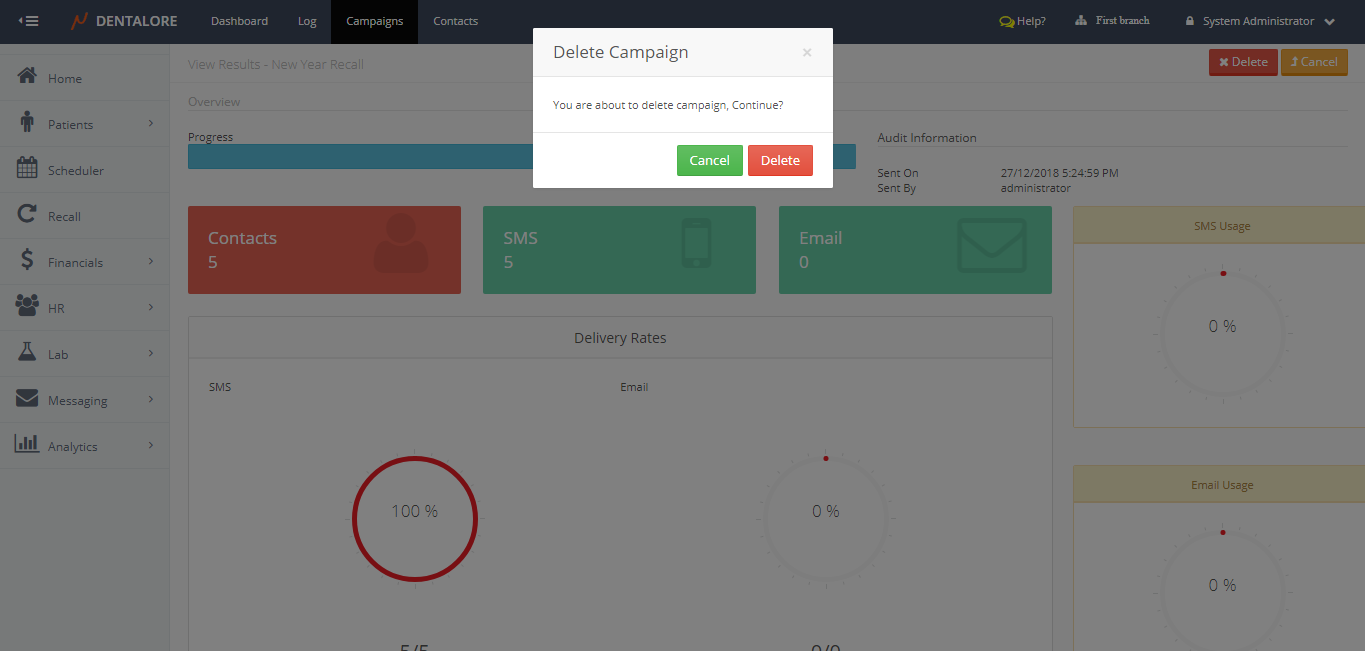
Task: Expand the HR submenu chevron
Action: click(151, 307)
